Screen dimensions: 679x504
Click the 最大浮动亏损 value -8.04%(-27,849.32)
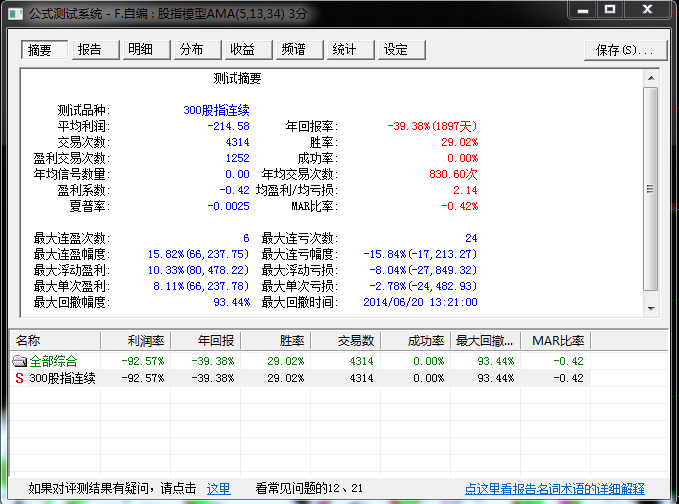point(423,271)
